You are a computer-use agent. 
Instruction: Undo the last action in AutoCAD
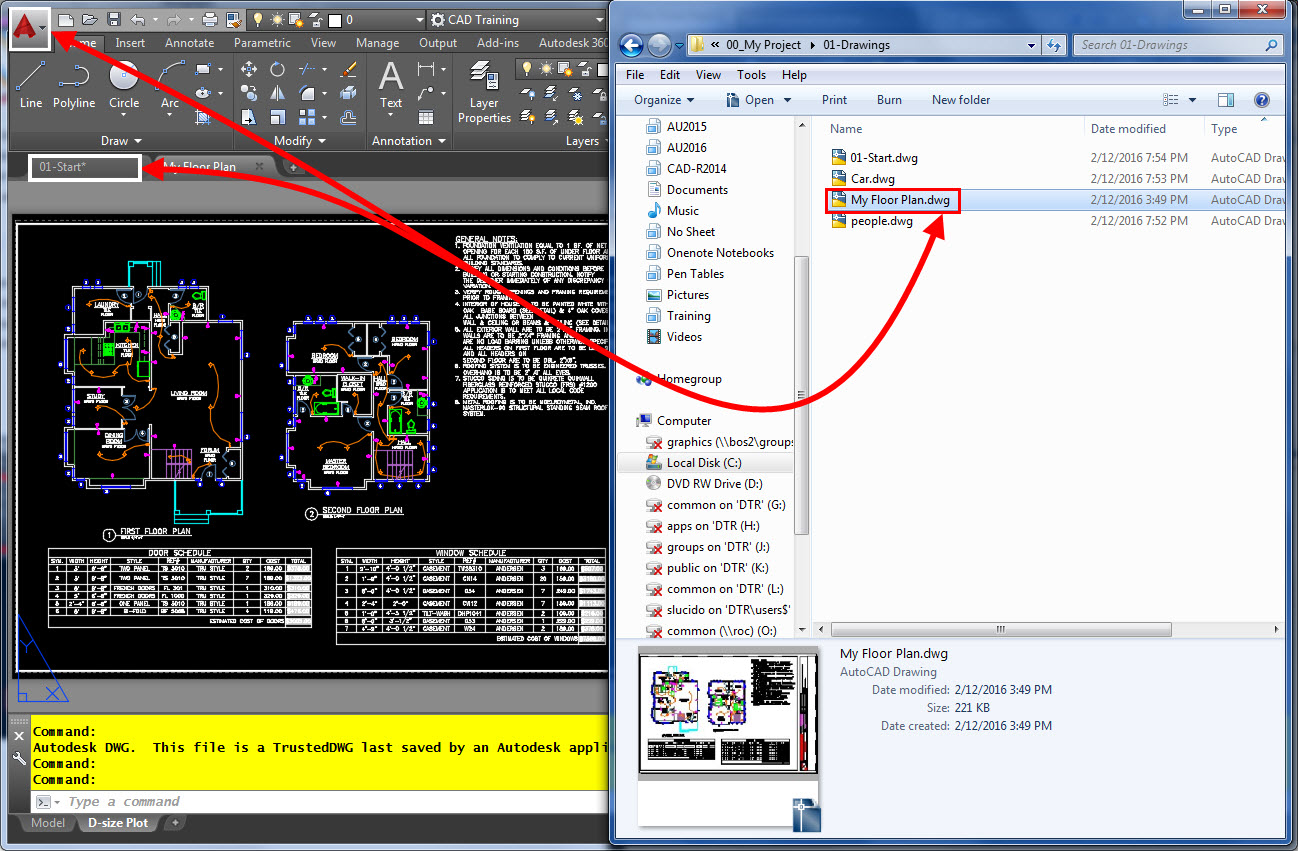[137, 20]
